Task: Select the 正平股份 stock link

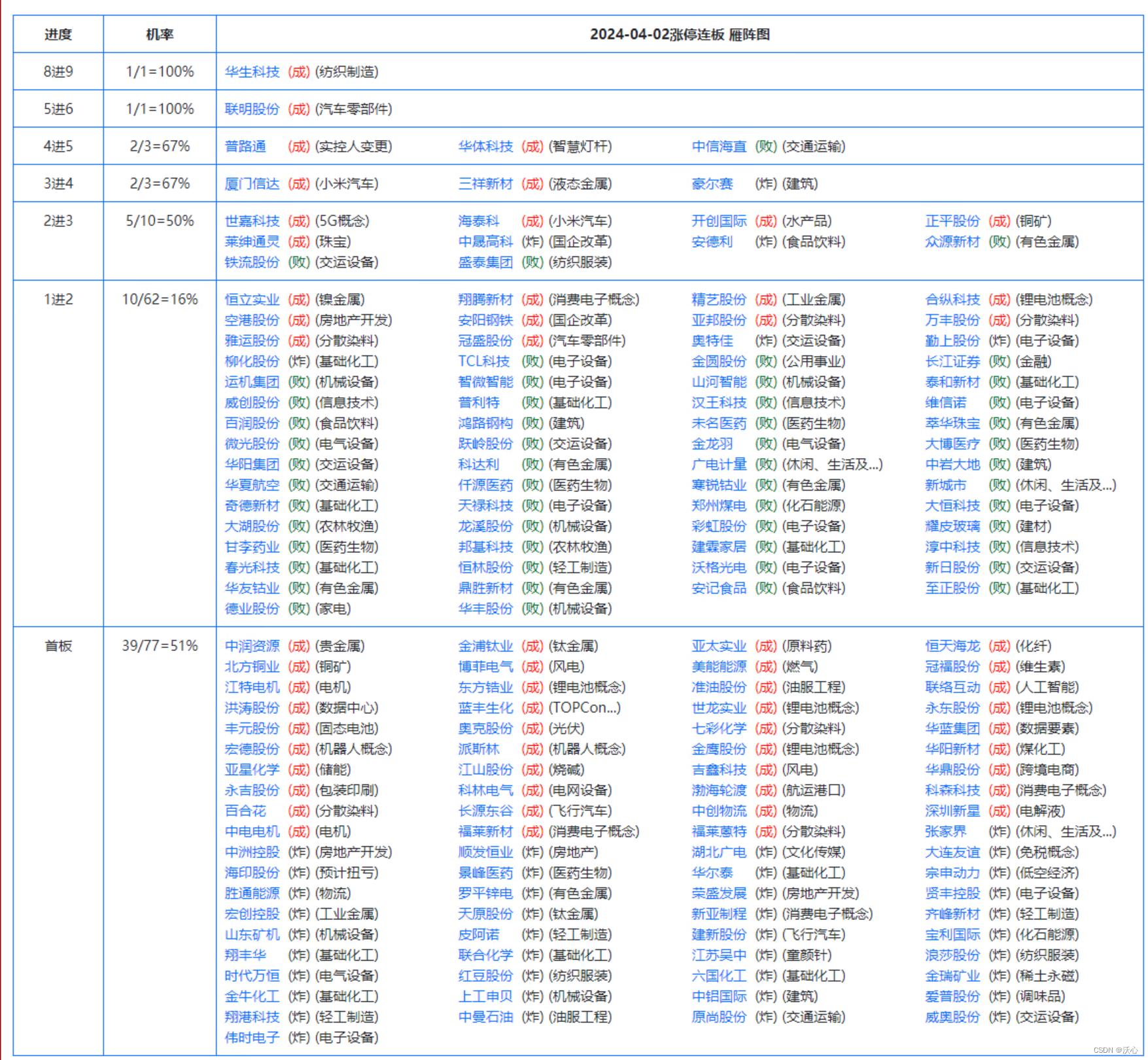Action: (952, 221)
